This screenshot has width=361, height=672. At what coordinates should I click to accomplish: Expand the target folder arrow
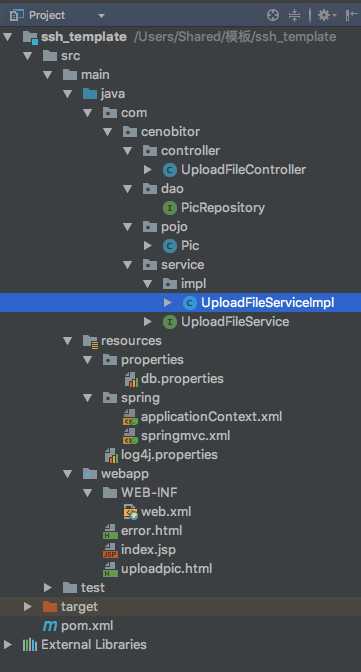(28, 606)
